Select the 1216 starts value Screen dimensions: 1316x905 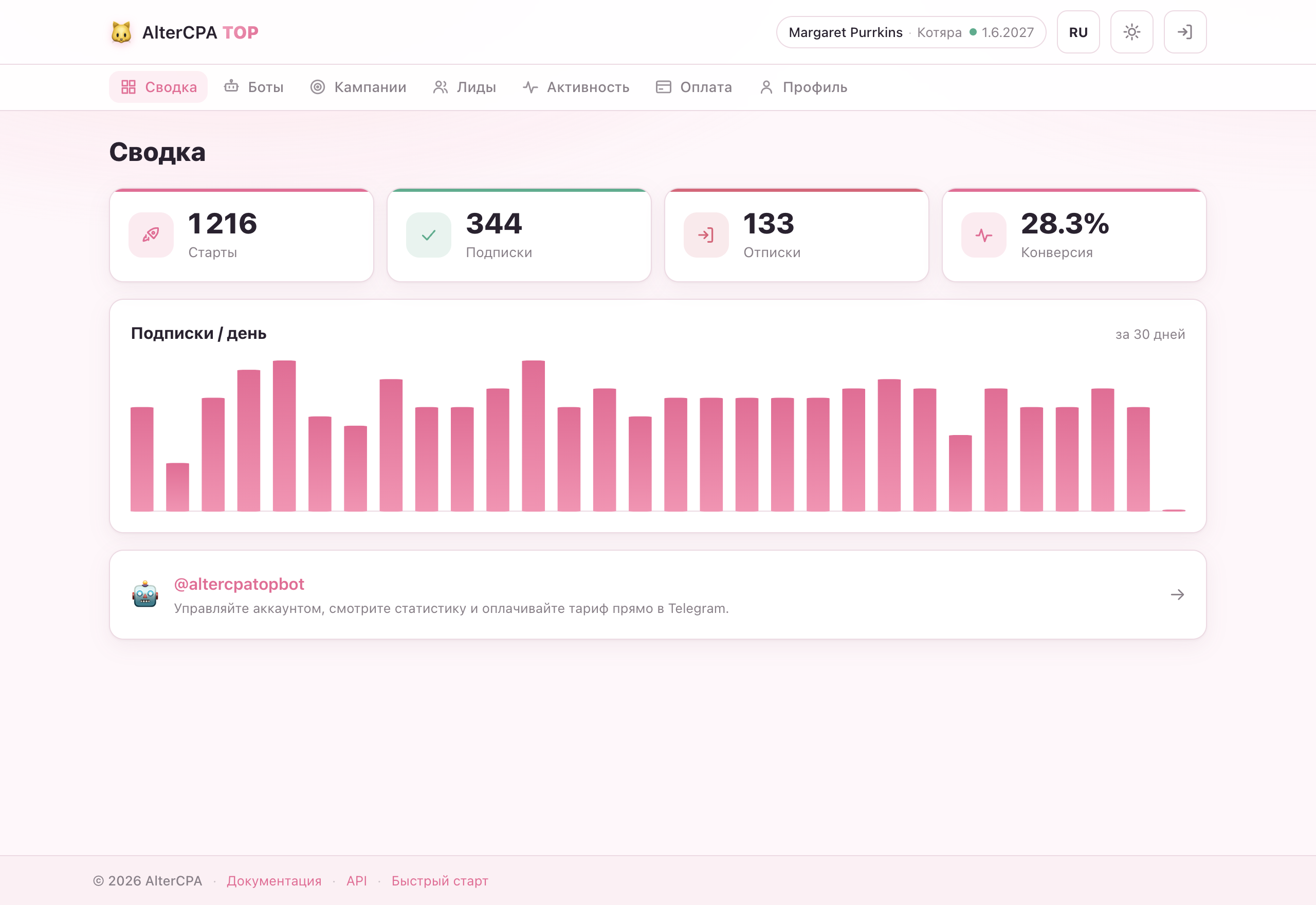click(x=222, y=223)
